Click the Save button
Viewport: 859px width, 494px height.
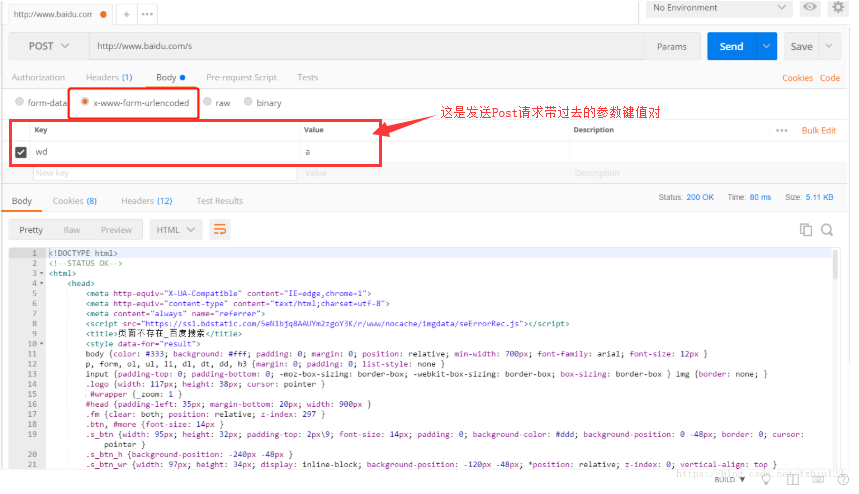pyautogui.click(x=801, y=46)
